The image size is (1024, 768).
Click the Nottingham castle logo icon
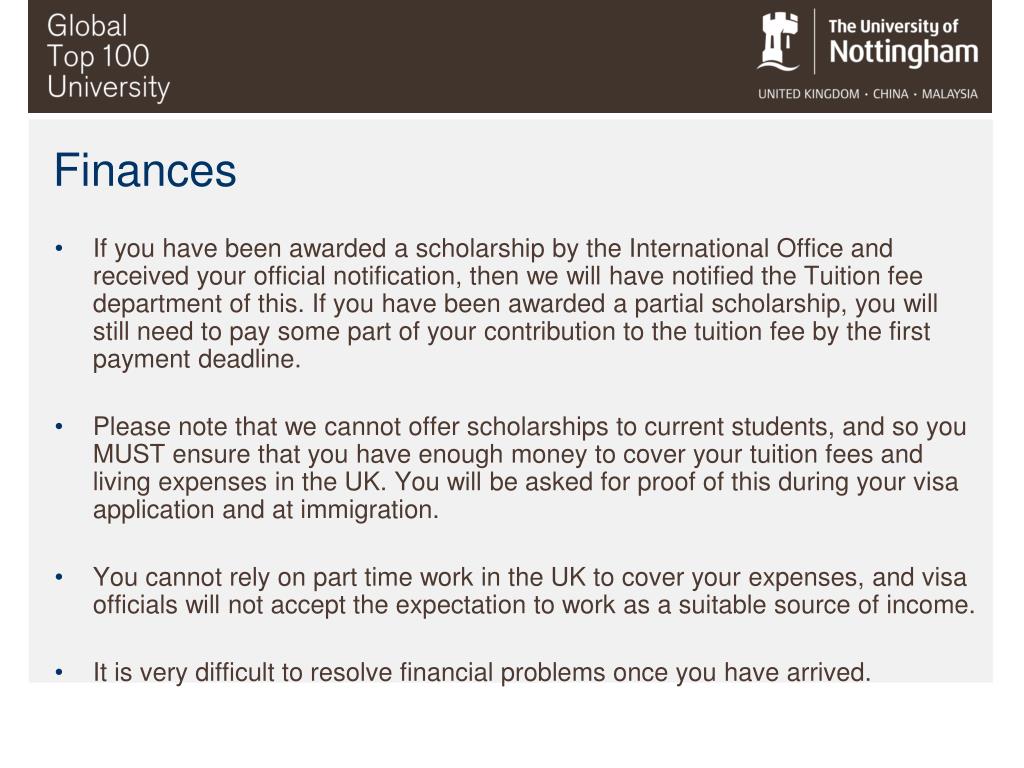click(778, 41)
